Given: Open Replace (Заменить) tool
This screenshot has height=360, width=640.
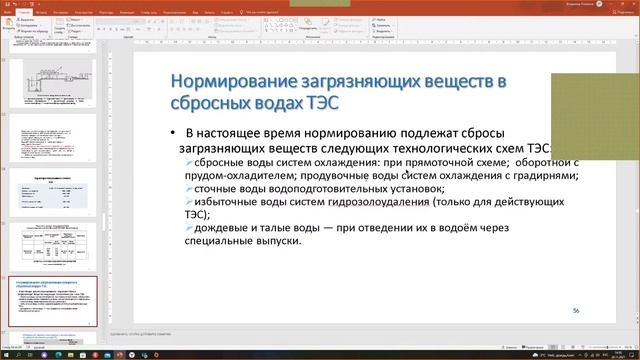Looking at the screenshot, I should pyautogui.click(x=381, y=25).
